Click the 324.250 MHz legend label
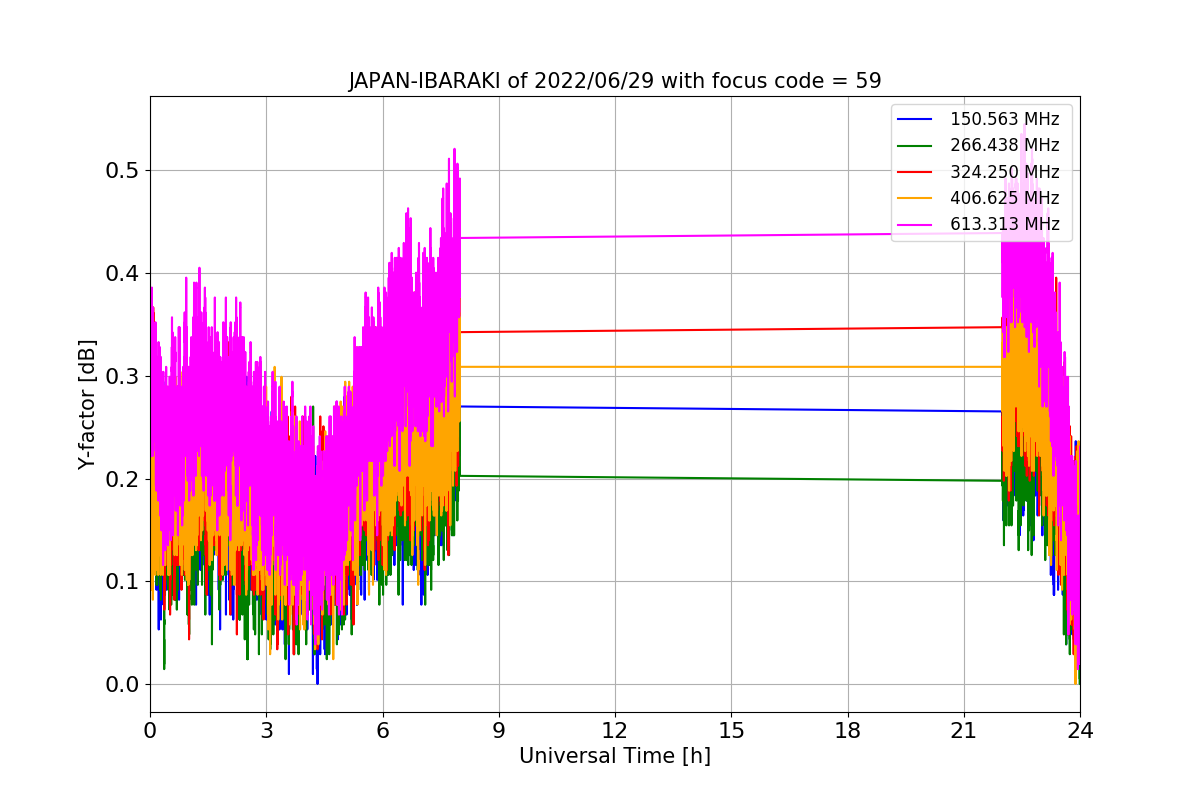This screenshot has height=800, width=1200. [1004, 172]
